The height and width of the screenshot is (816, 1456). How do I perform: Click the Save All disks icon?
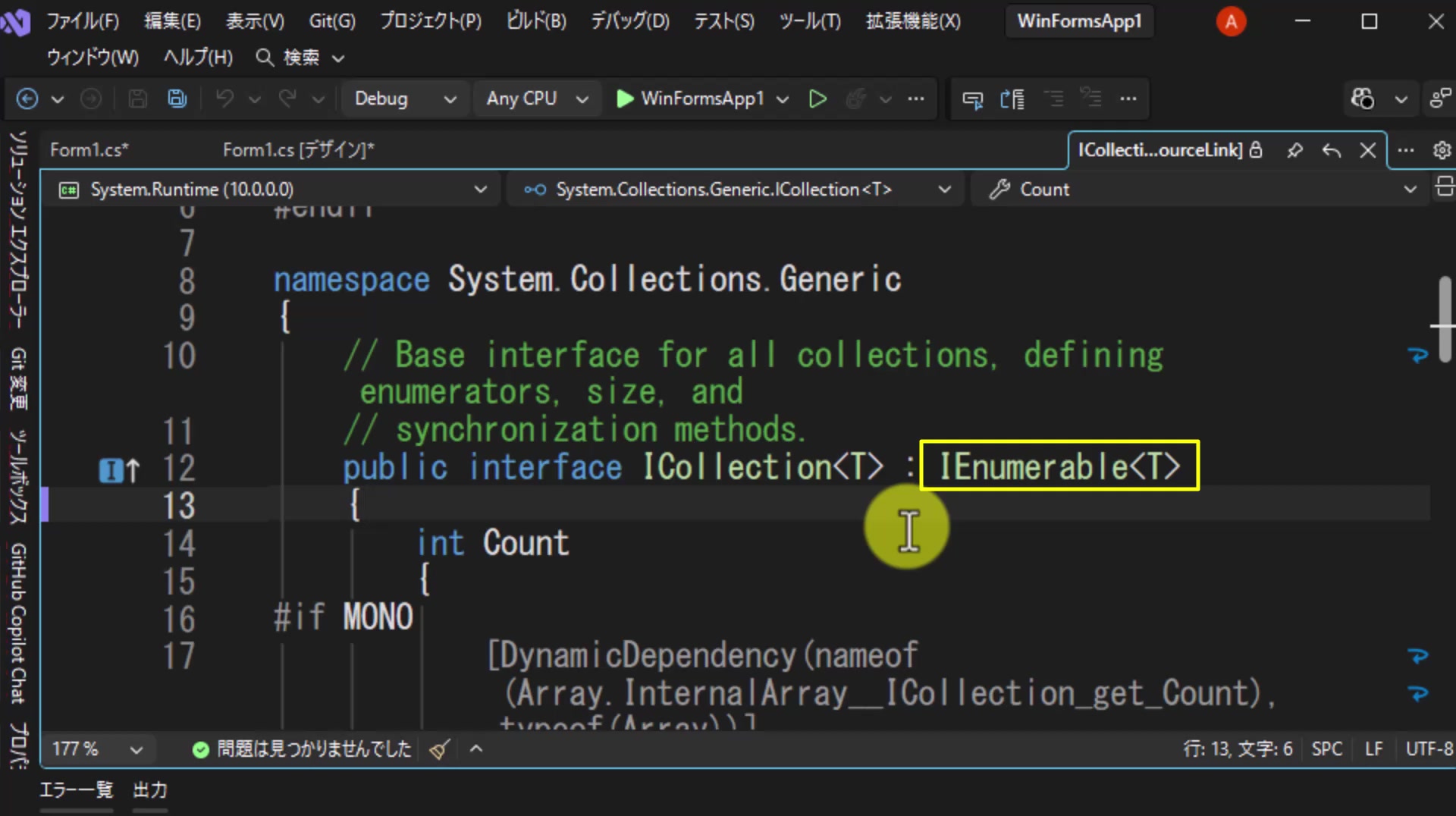[177, 99]
